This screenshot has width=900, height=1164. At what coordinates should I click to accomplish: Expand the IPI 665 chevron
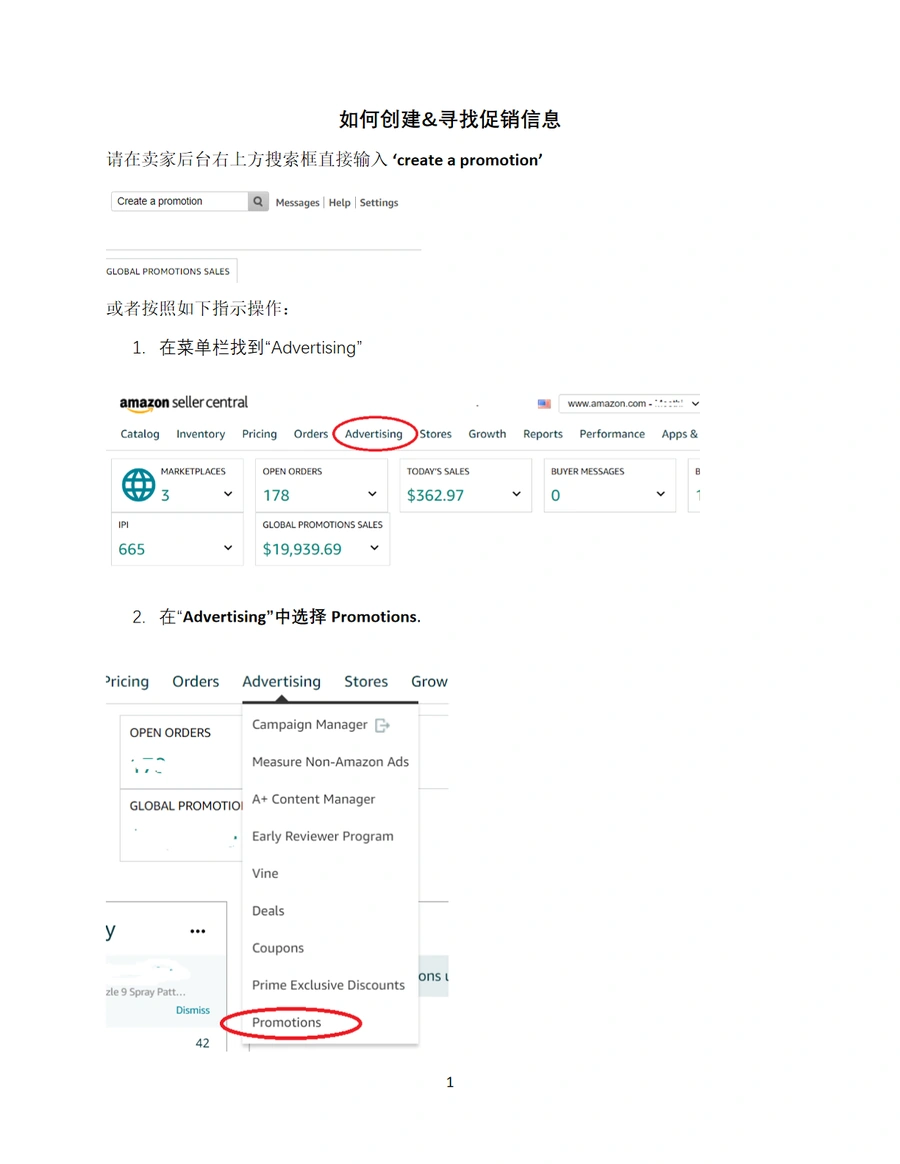point(228,548)
